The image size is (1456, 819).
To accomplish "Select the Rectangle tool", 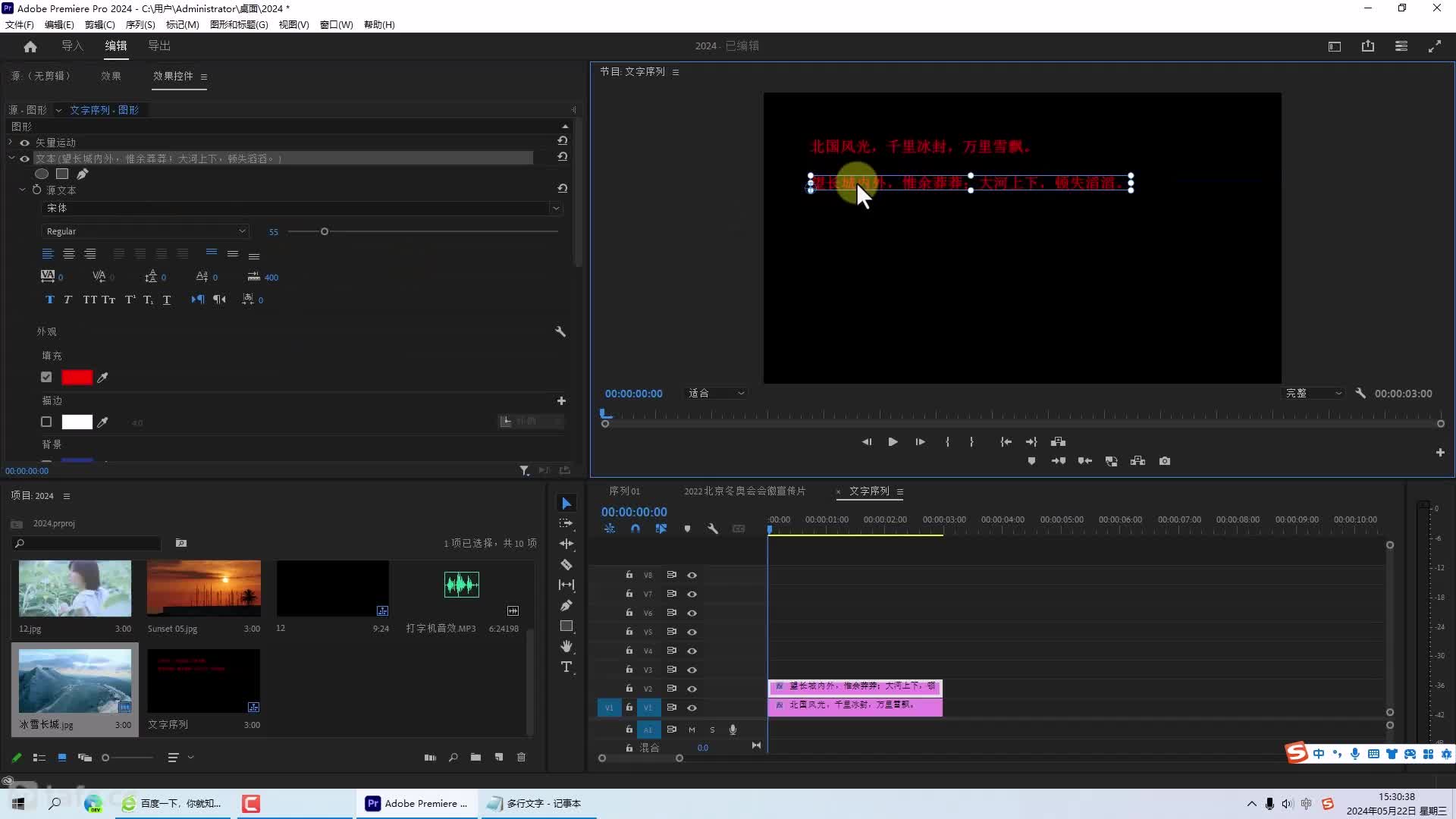I will tap(566, 626).
